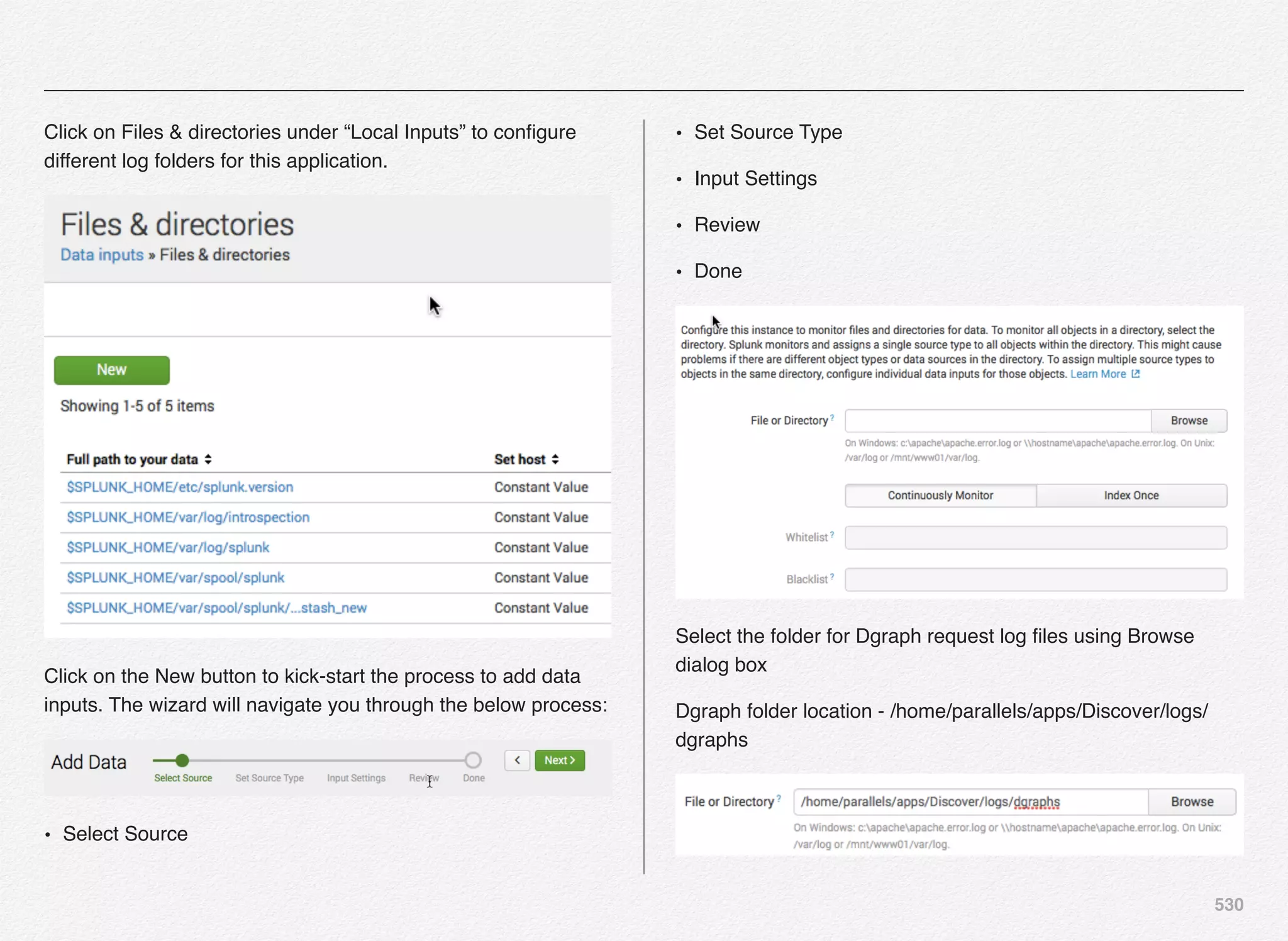
Task: Click help icon beside the upper File or Directory label
Action: pos(832,418)
